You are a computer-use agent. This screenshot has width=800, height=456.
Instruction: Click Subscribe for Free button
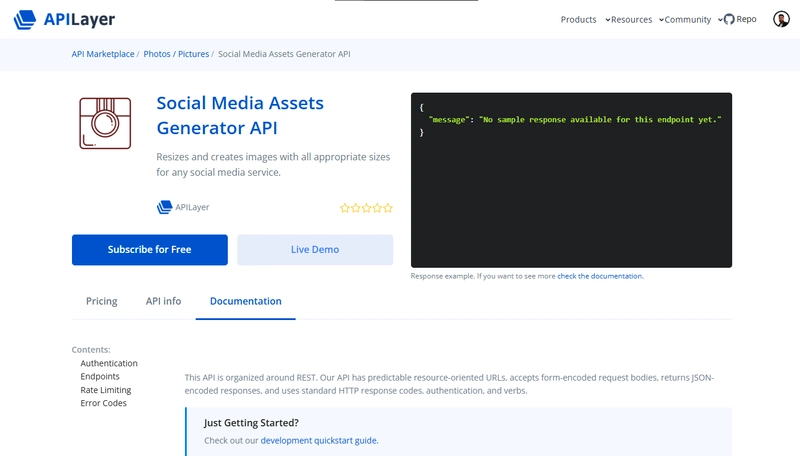[149, 249]
